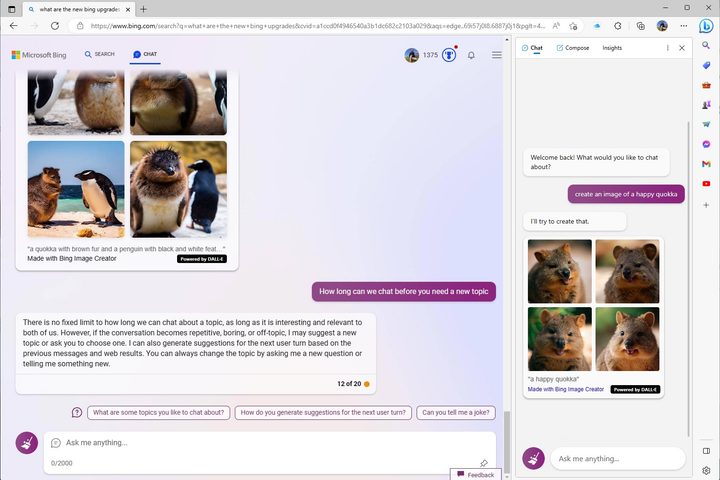Open Bing hamburger menu

click(x=496, y=55)
